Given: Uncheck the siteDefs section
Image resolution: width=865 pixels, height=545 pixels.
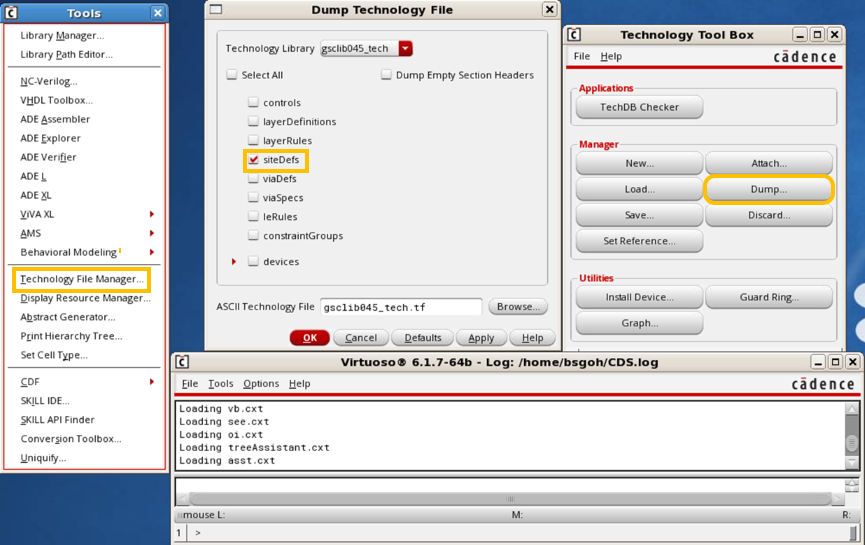Looking at the screenshot, I should (253, 159).
